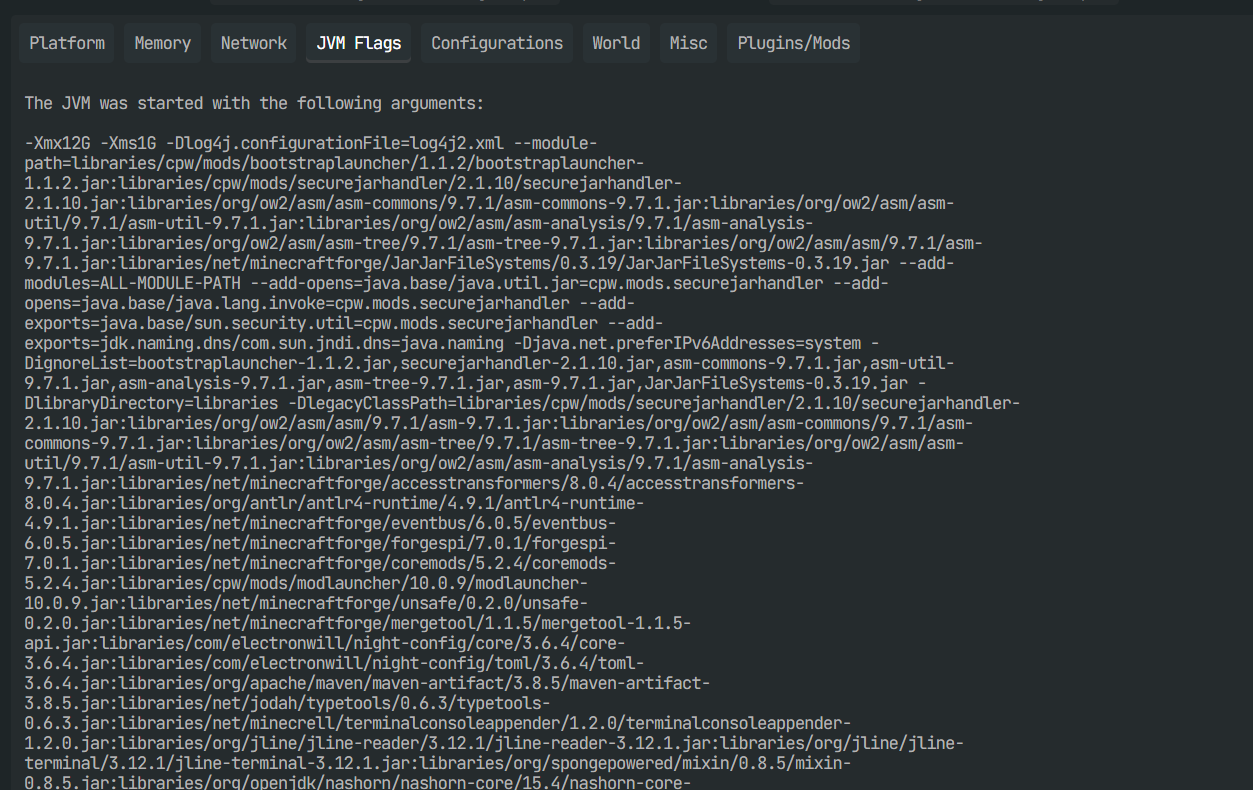The image size is (1253, 790).
Task: Click the line starting with "DlibraryDirectory=libraries"
Action: pyautogui.click(x=523, y=403)
